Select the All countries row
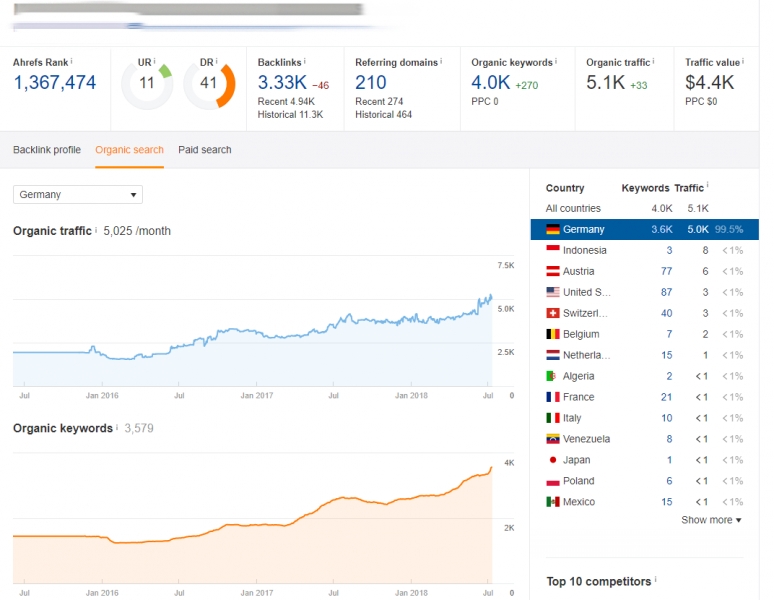The height and width of the screenshot is (600, 774). pyautogui.click(x=574, y=209)
